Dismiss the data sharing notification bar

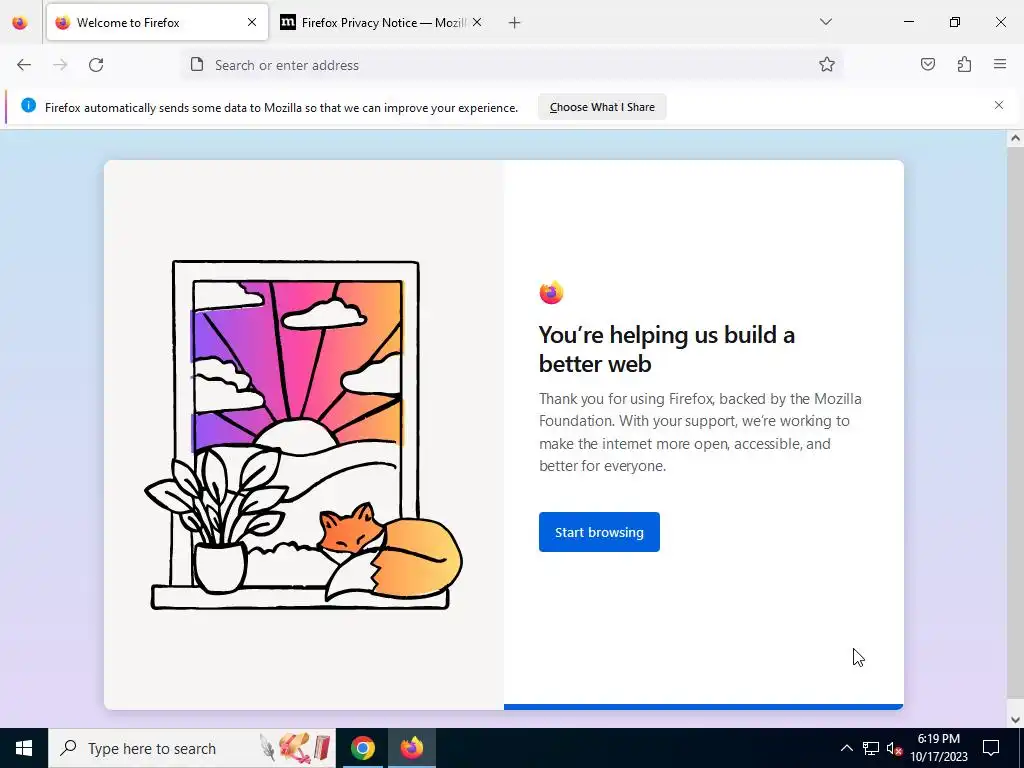tap(999, 105)
